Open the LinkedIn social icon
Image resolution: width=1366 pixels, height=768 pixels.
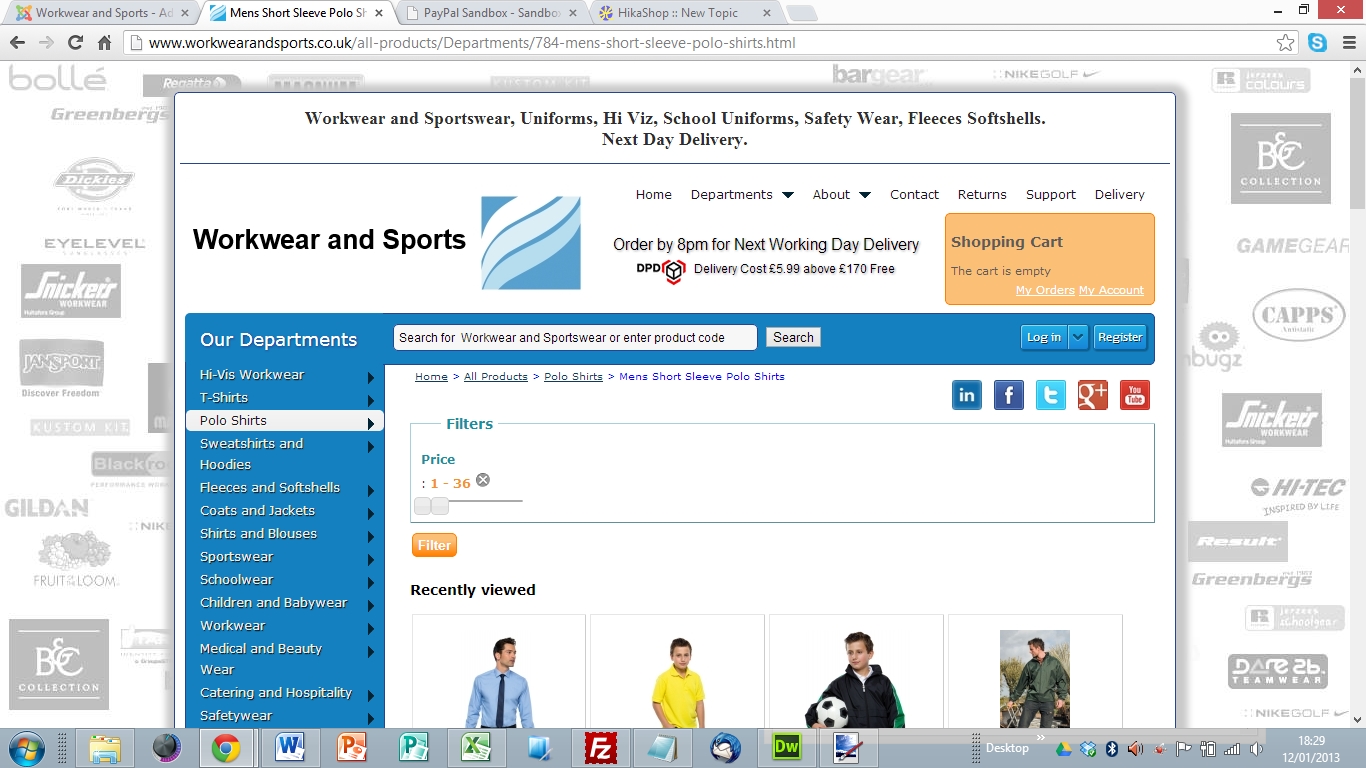(x=967, y=395)
